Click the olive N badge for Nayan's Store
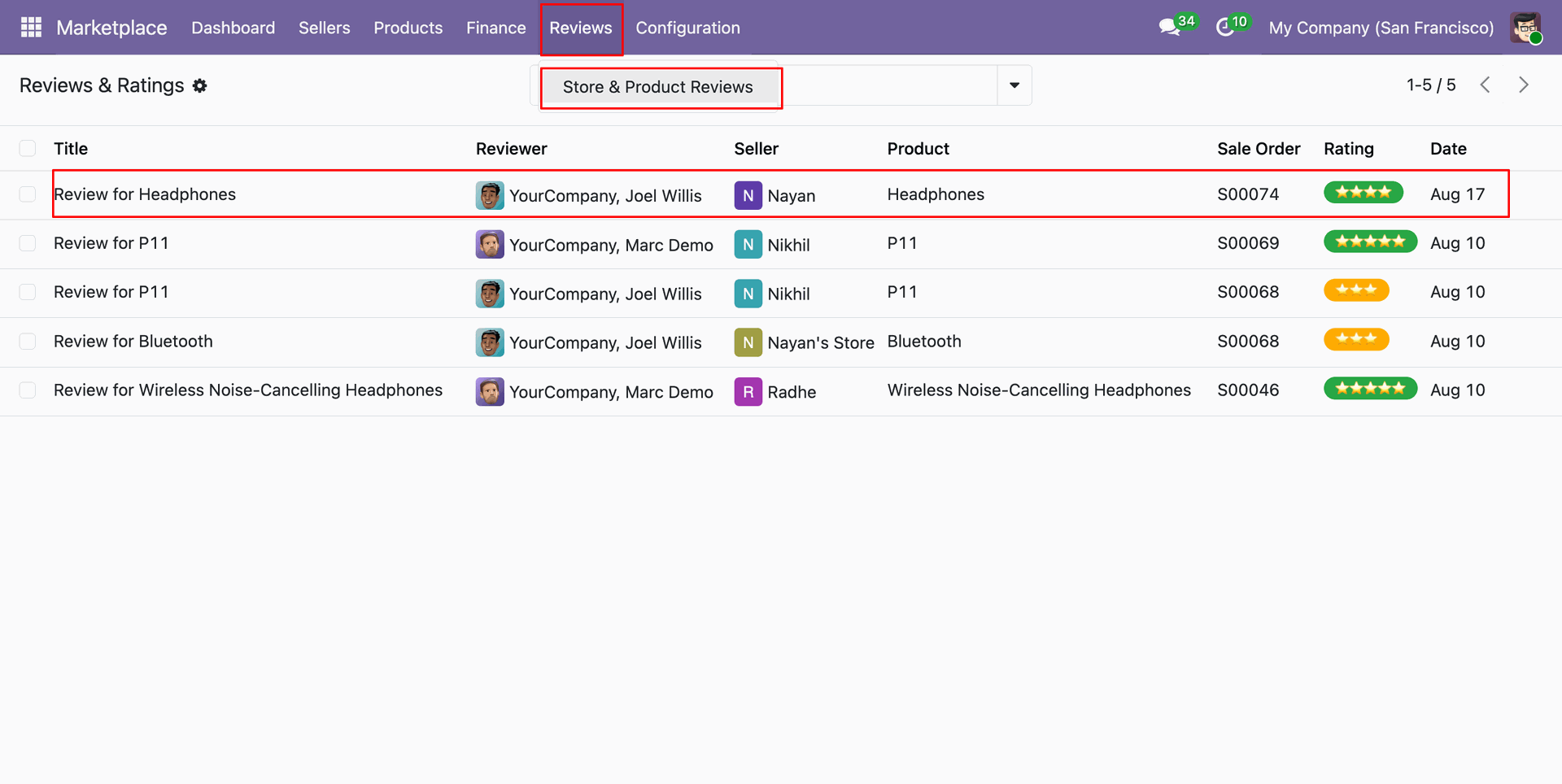Image resolution: width=1562 pixels, height=784 pixels. coord(748,342)
